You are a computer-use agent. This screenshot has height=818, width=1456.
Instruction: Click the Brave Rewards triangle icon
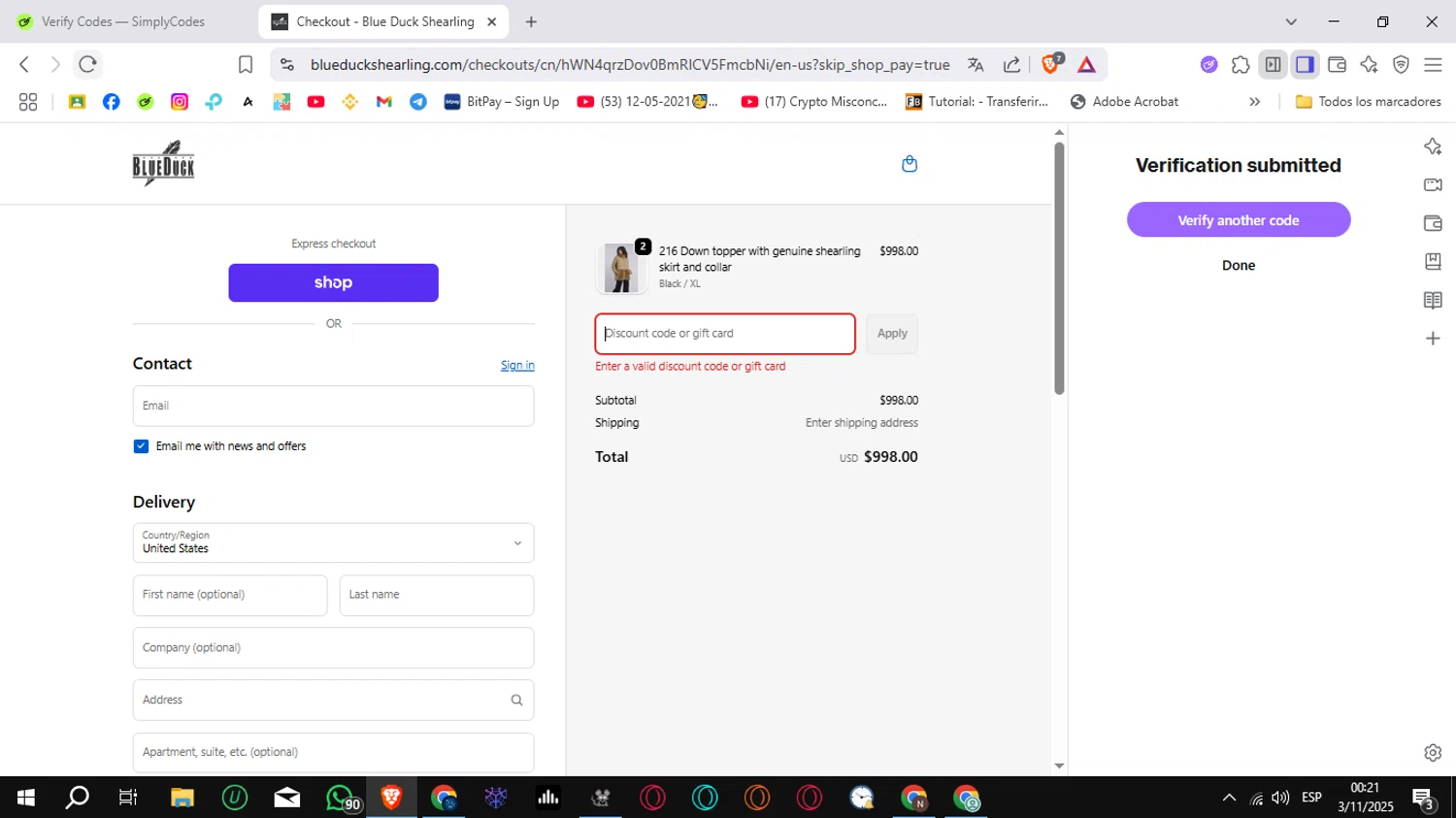tap(1086, 64)
